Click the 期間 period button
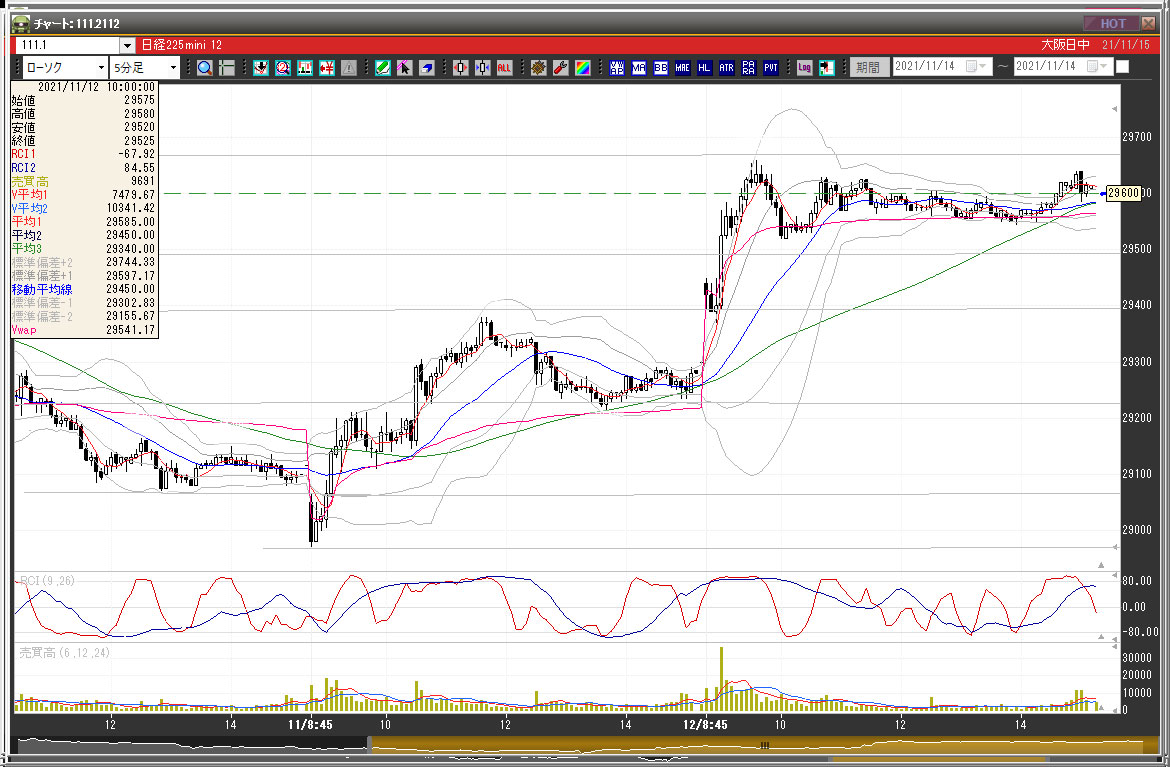 coord(867,67)
